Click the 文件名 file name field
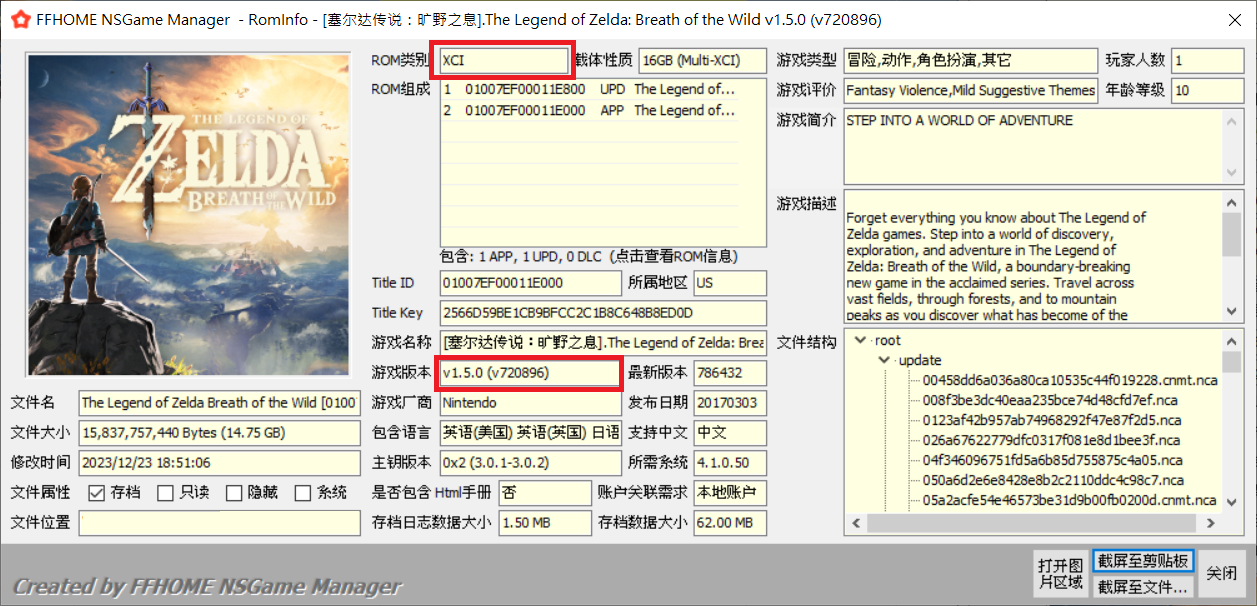Image resolution: width=1257 pixels, height=606 pixels. (219, 403)
